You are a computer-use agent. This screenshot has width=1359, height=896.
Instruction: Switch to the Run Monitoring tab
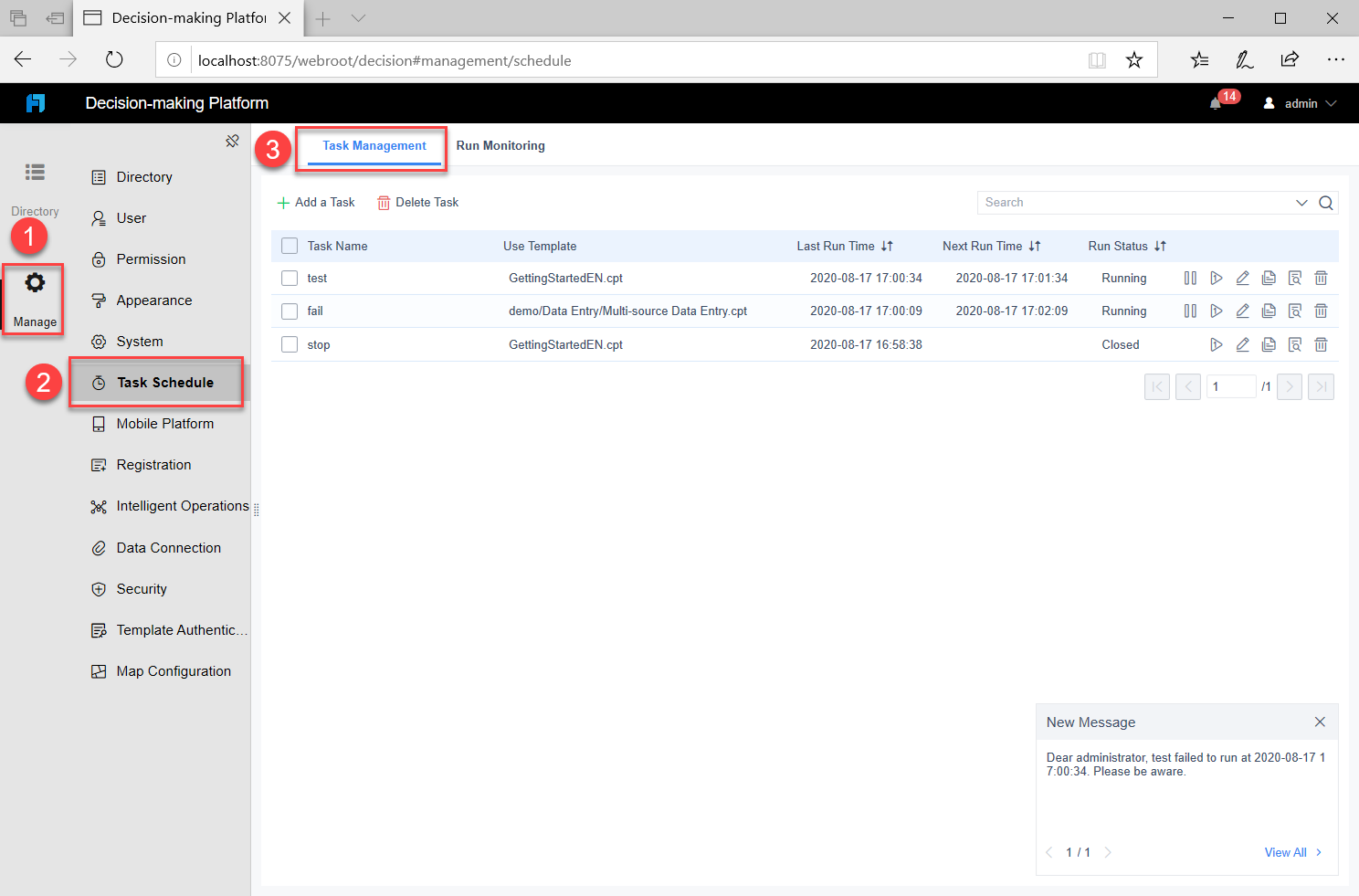point(500,145)
